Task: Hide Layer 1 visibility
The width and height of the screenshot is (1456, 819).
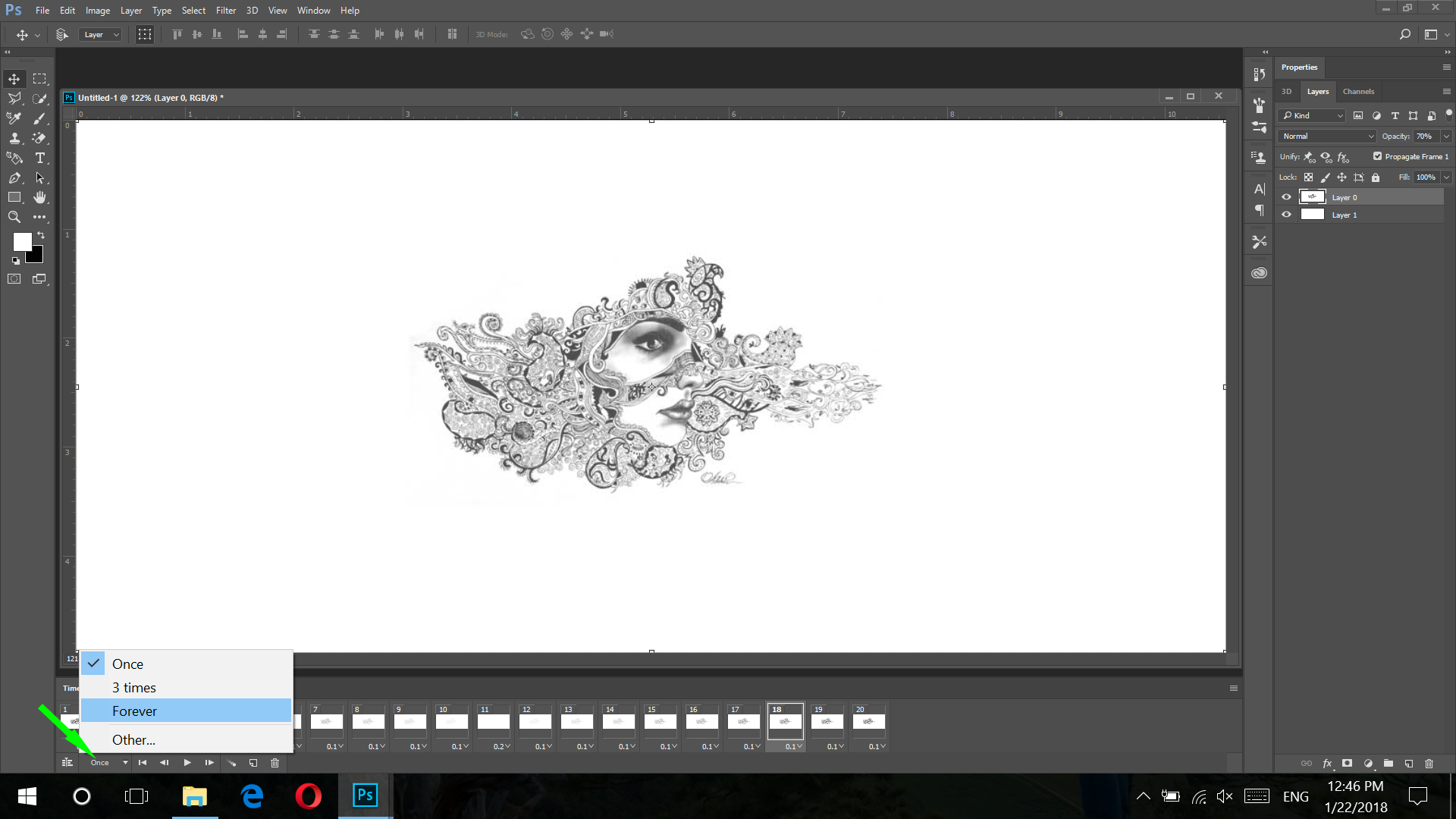Action: click(x=1285, y=215)
